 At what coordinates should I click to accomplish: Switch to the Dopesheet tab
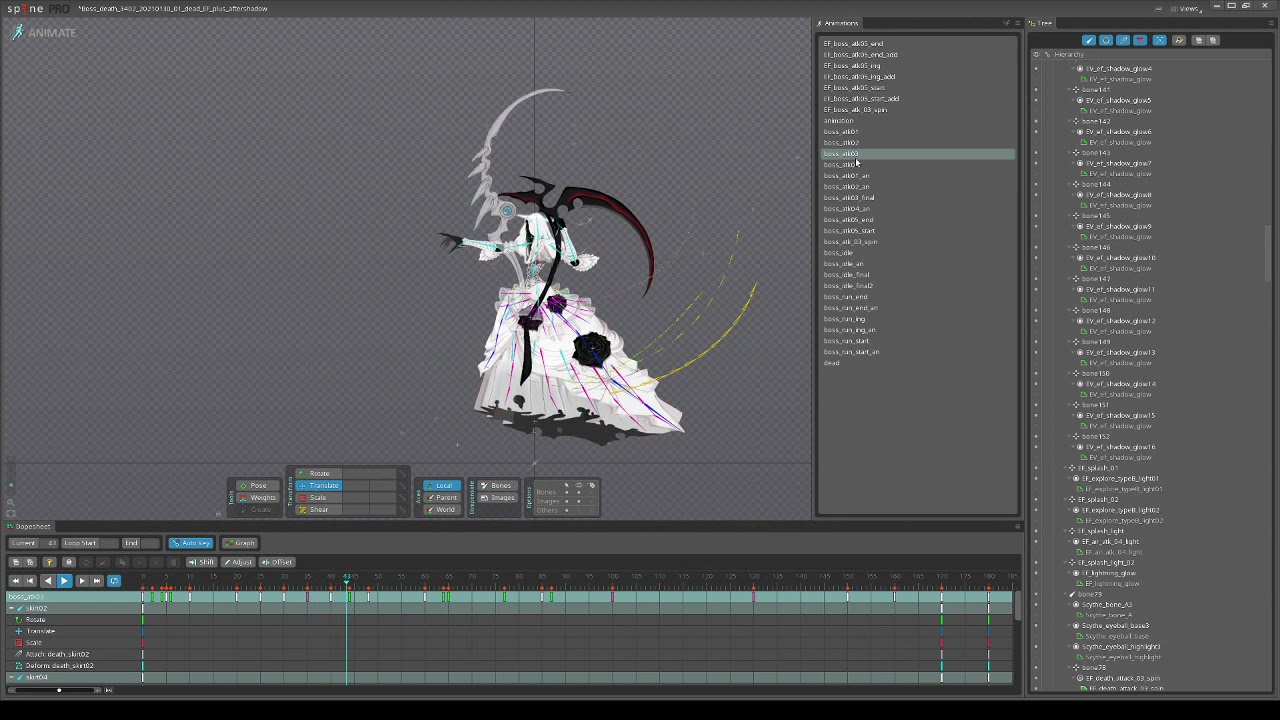tap(30, 527)
